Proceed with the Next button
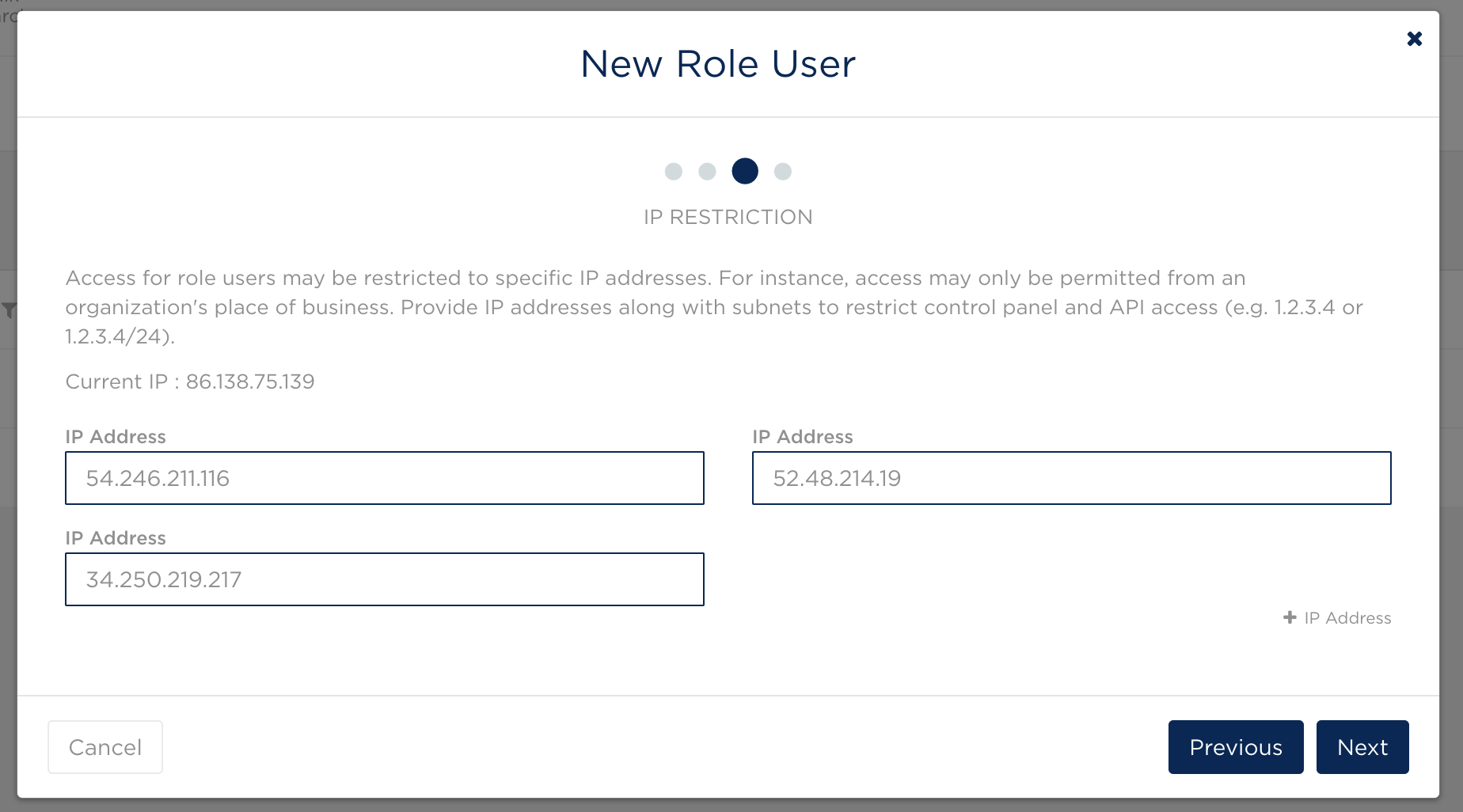Image resolution: width=1463 pixels, height=812 pixels. tap(1362, 747)
